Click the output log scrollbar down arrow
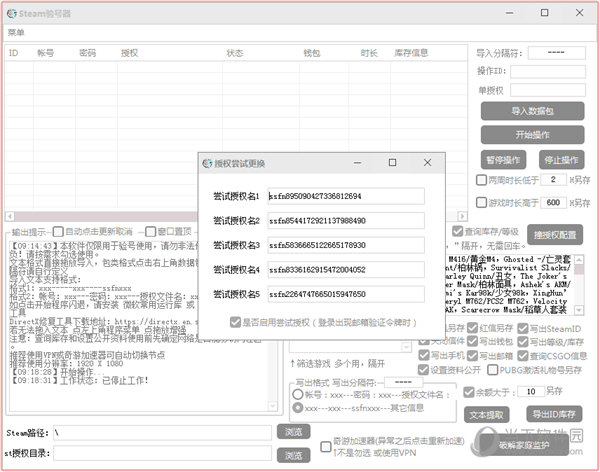The image size is (600, 472). 273,406
